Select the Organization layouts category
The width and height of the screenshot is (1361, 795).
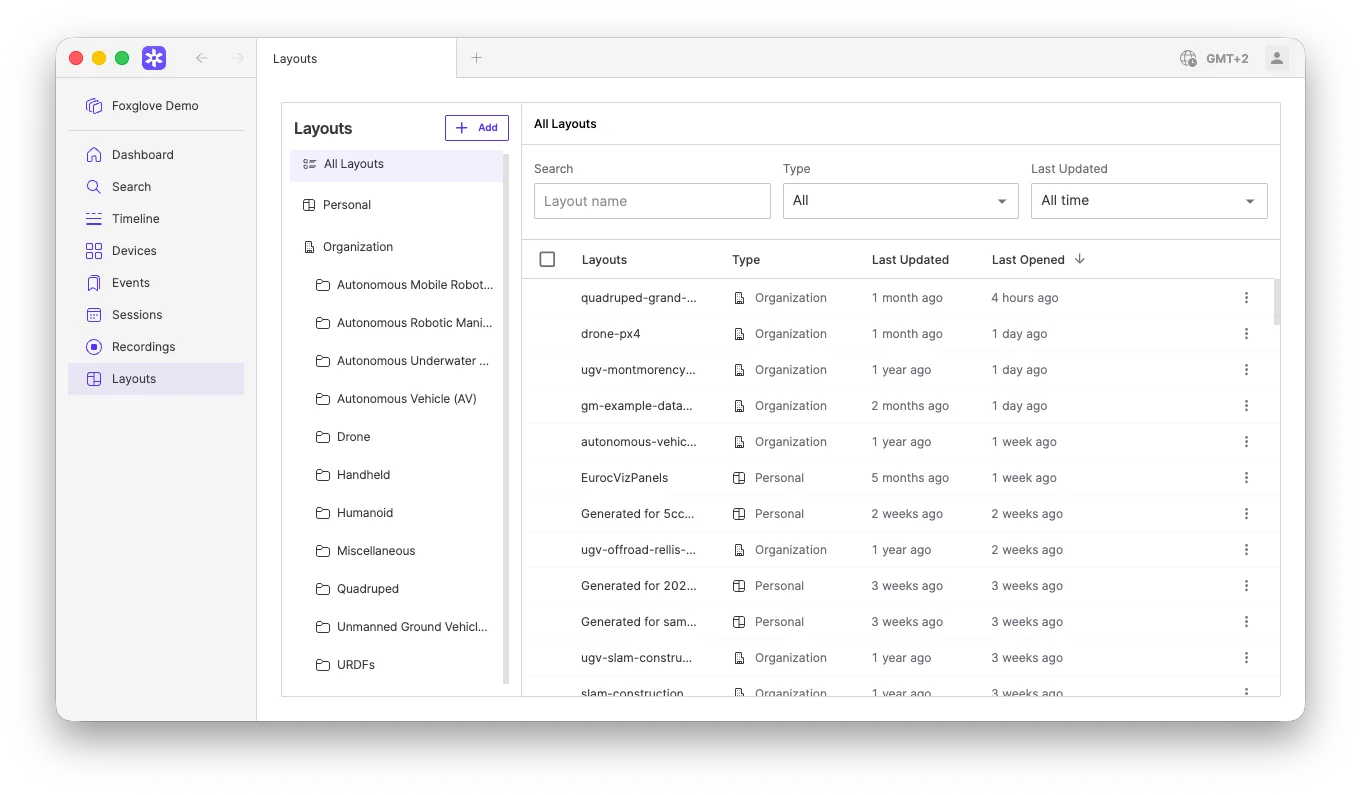click(x=396, y=247)
